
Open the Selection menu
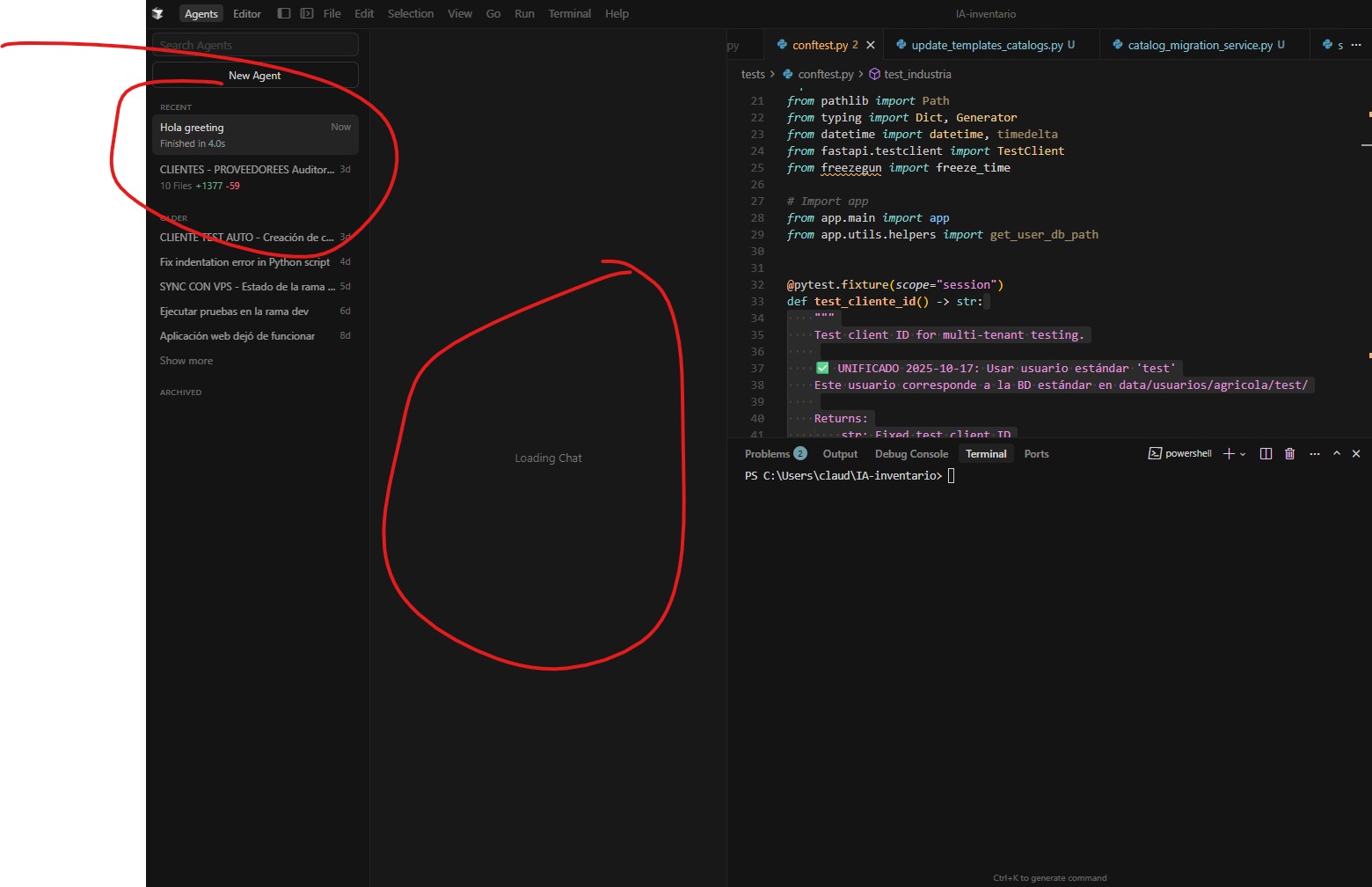tap(411, 13)
